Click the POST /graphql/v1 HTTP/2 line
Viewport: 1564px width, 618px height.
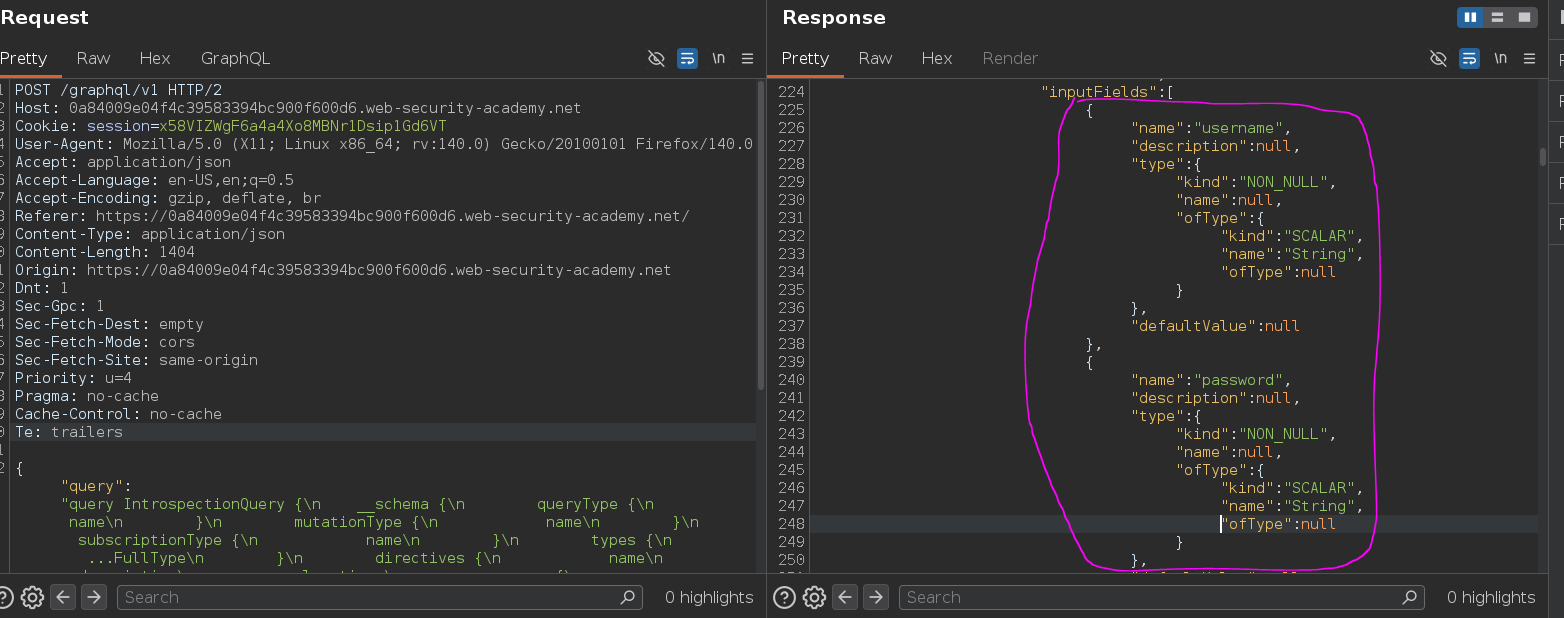pos(118,90)
